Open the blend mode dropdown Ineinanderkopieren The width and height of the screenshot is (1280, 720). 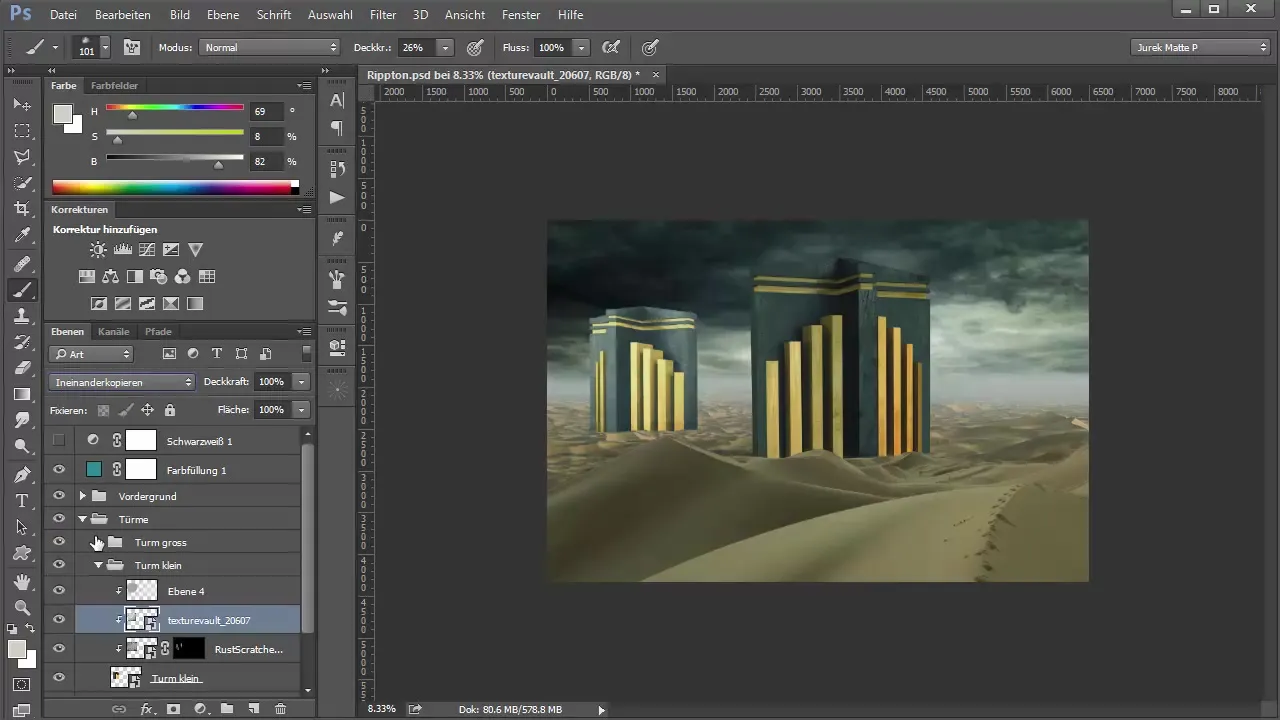[122, 382]
